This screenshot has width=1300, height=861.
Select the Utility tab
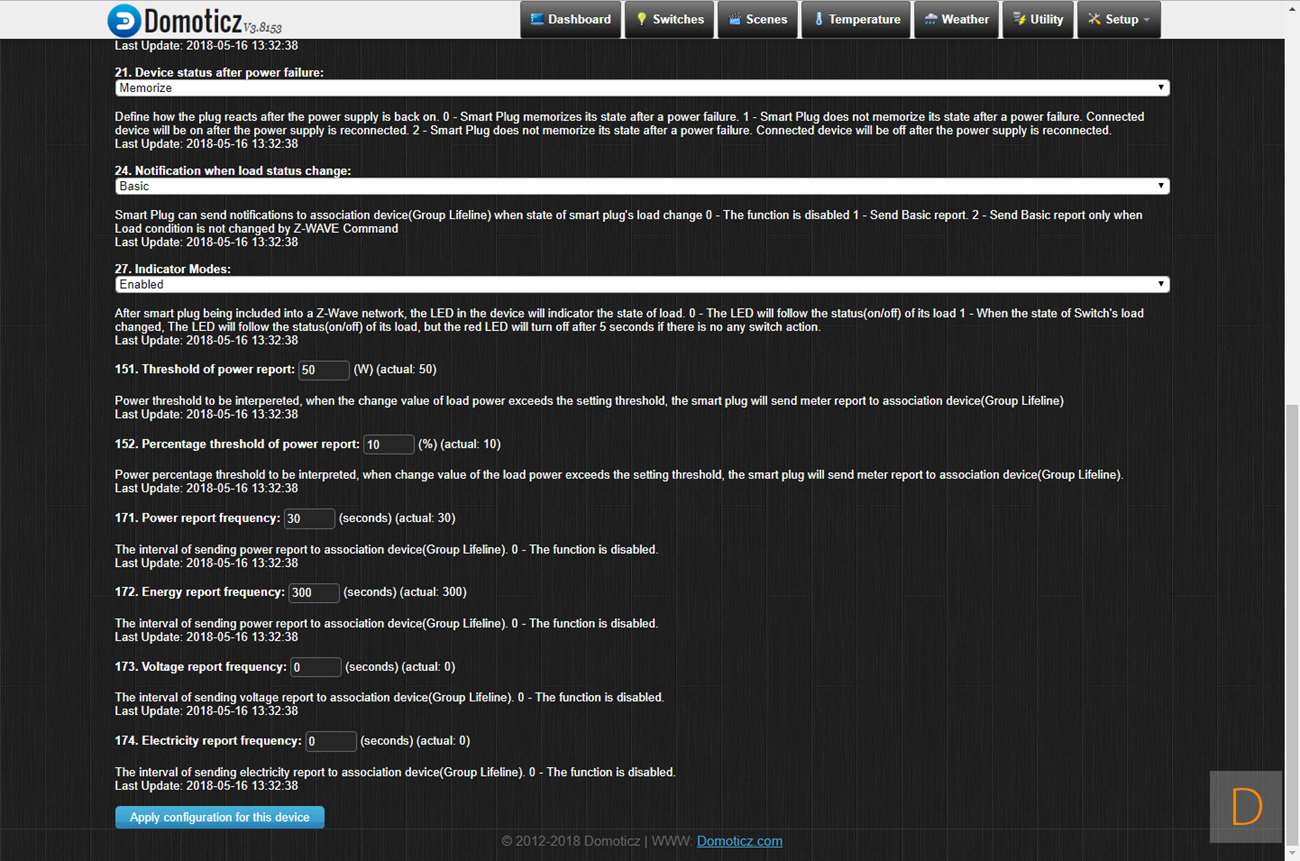(1038, 20)
